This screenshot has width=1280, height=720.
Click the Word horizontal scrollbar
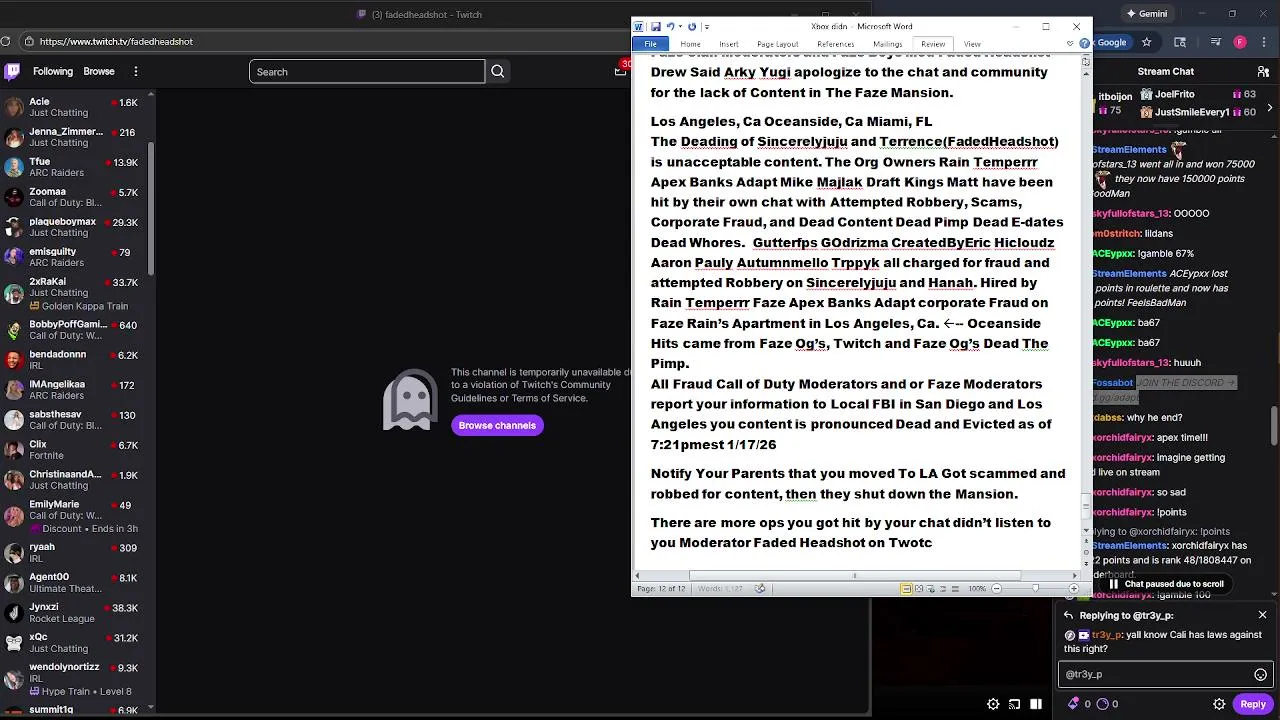click(855, 575)
